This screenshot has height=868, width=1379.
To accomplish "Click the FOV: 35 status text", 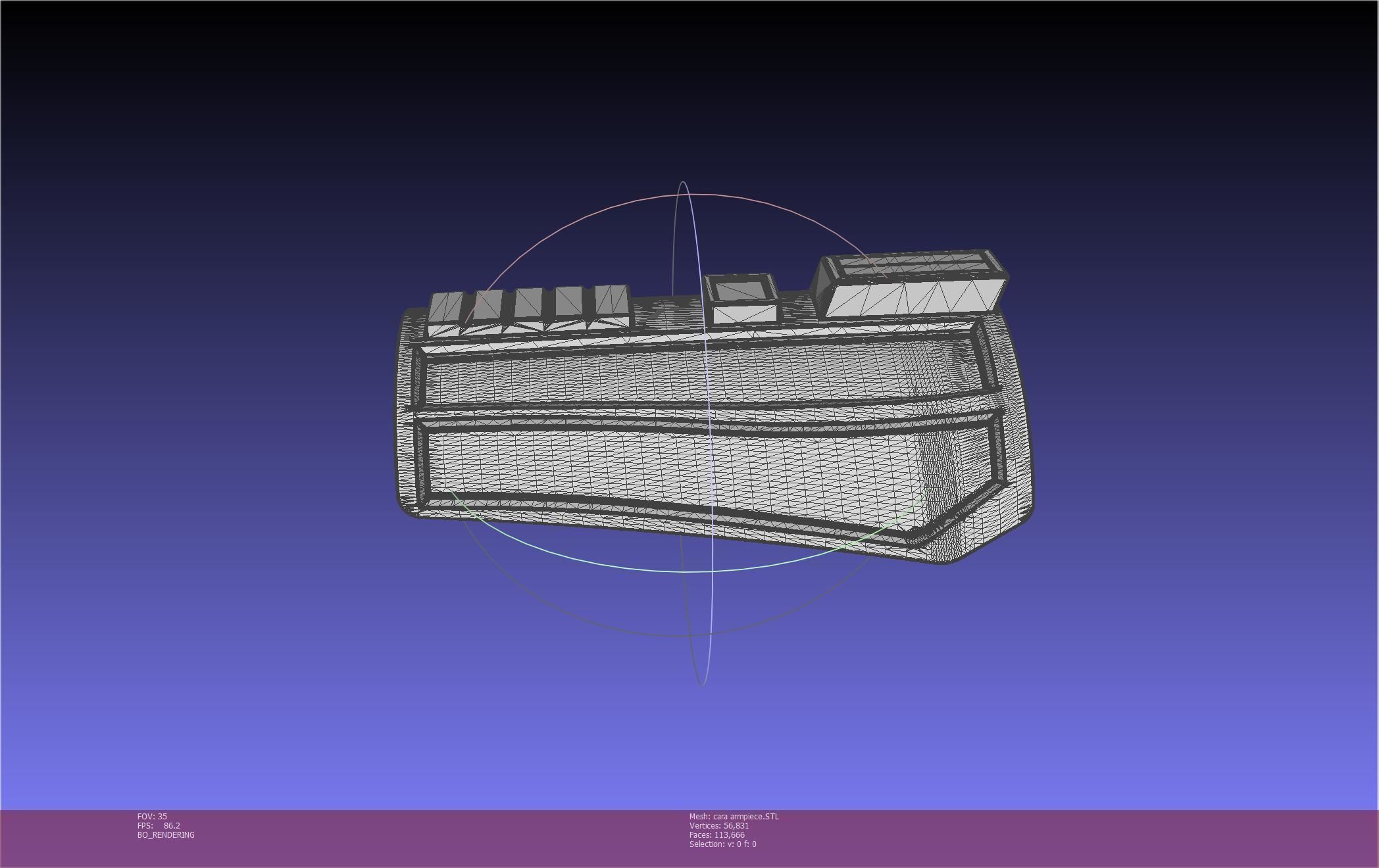I will 152,816.
